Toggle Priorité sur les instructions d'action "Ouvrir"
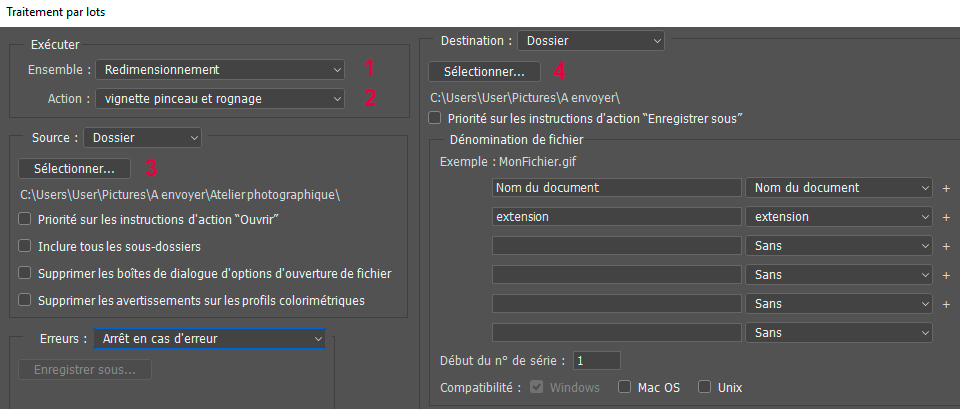This screenshot has height=409, width=960. 25,219
